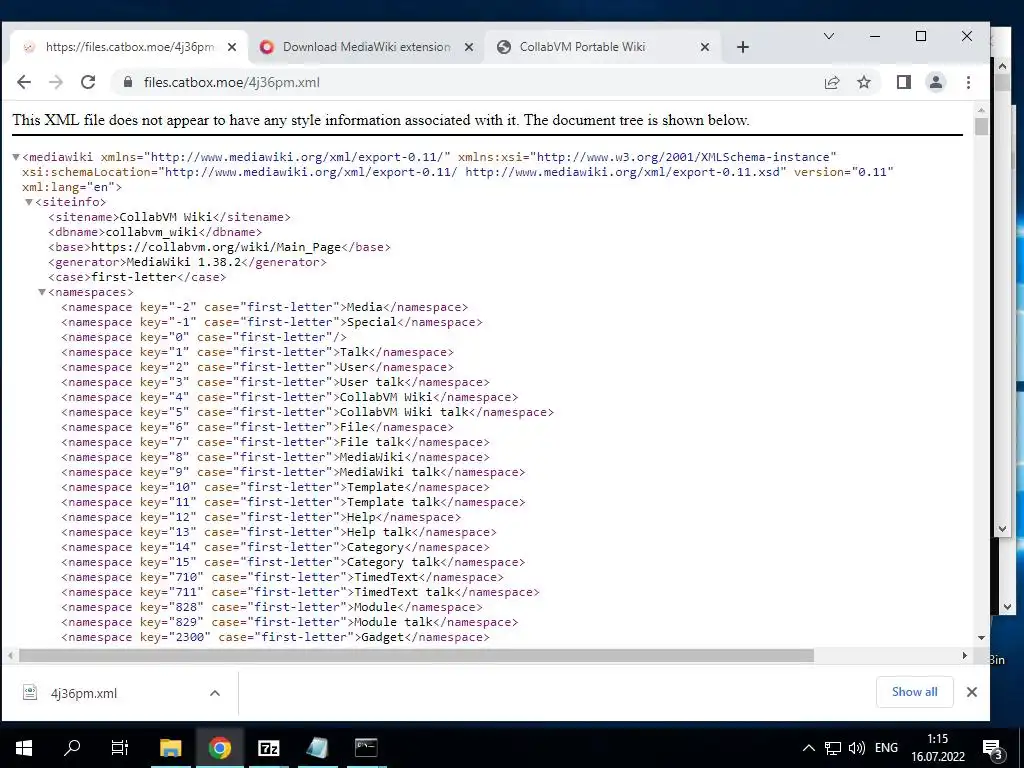Open the tab search chevron
Viewport: 1024px width, 768px height.
[829, 36]
